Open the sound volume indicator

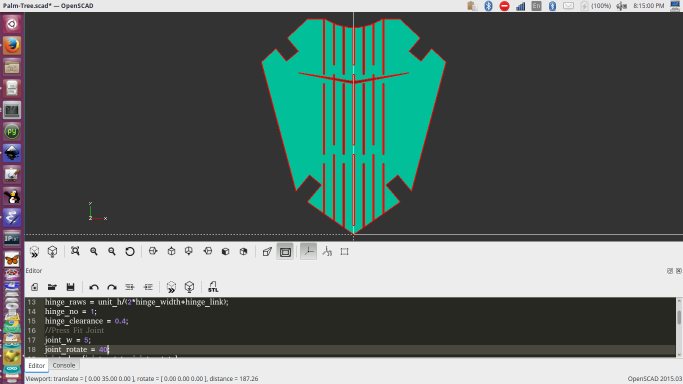622,6
